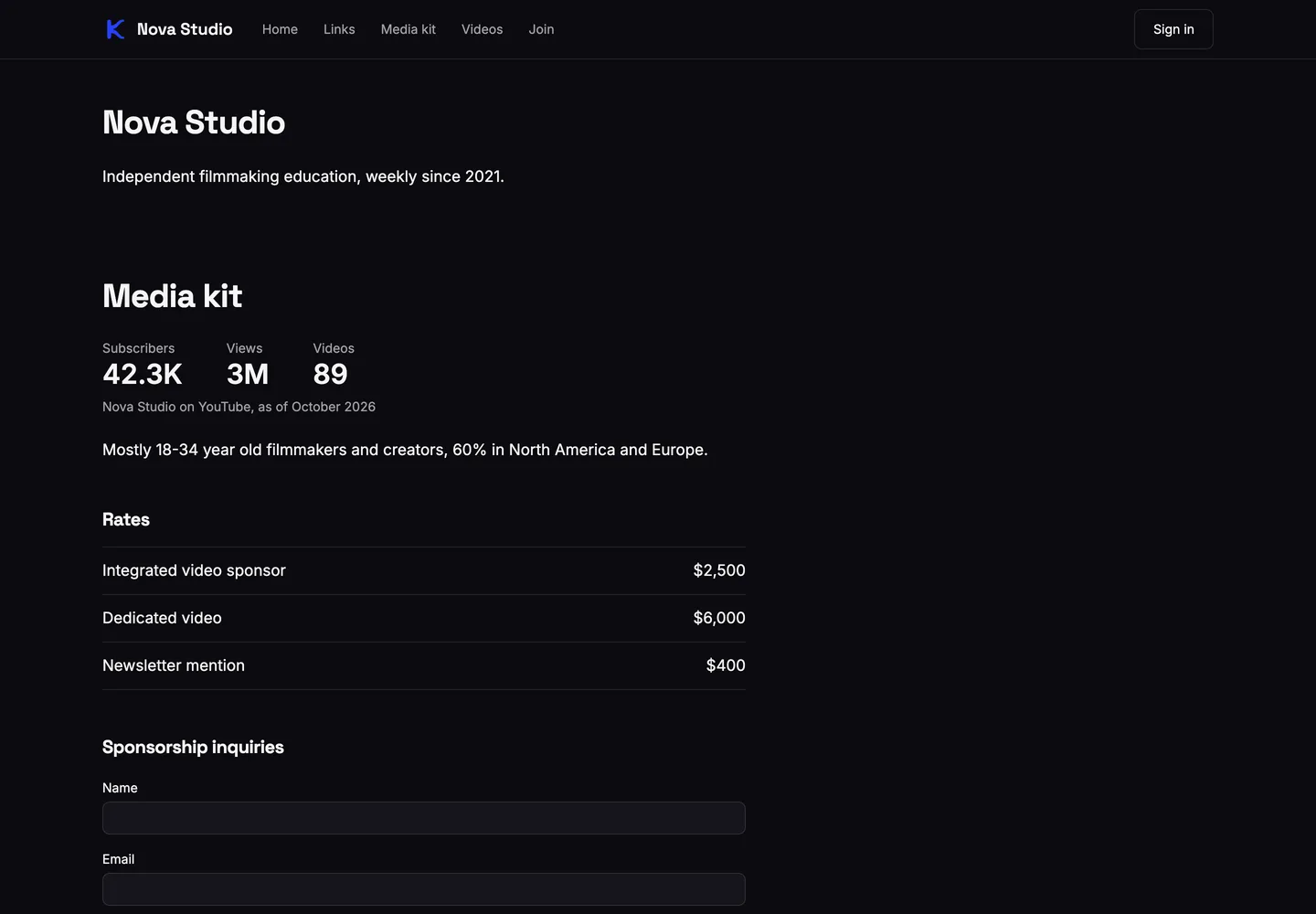Click the Media kit section heading
The height and width of the screenshot is (914, 1316).
(x=172, y=296)
